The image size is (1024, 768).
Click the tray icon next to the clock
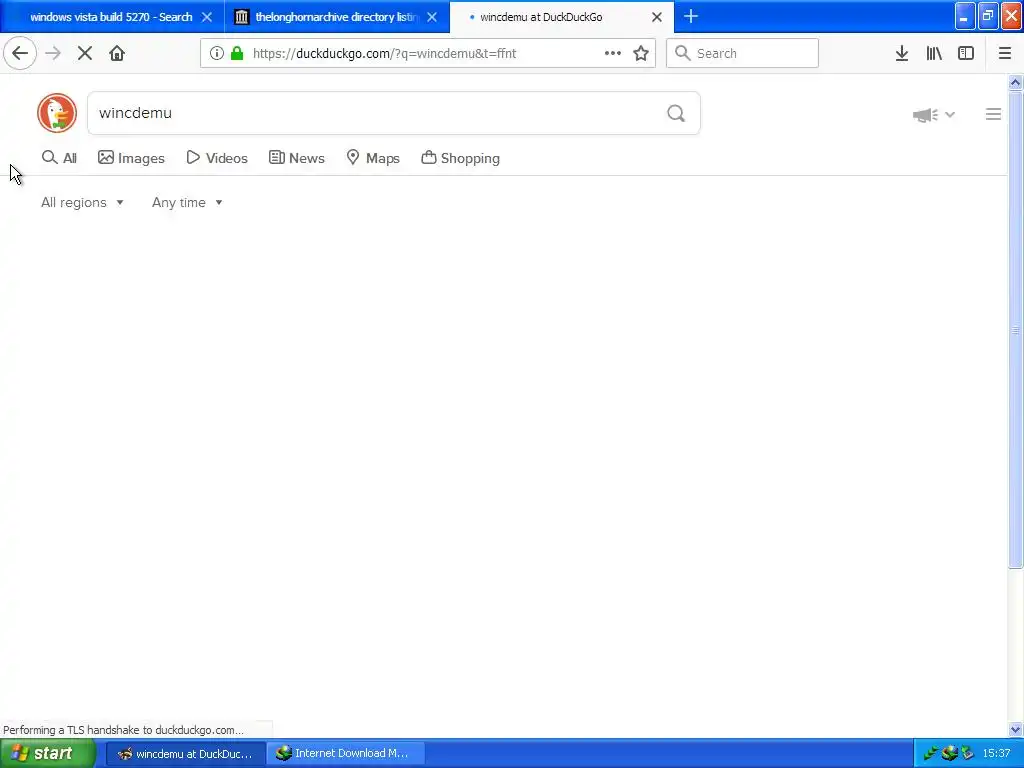967,754
